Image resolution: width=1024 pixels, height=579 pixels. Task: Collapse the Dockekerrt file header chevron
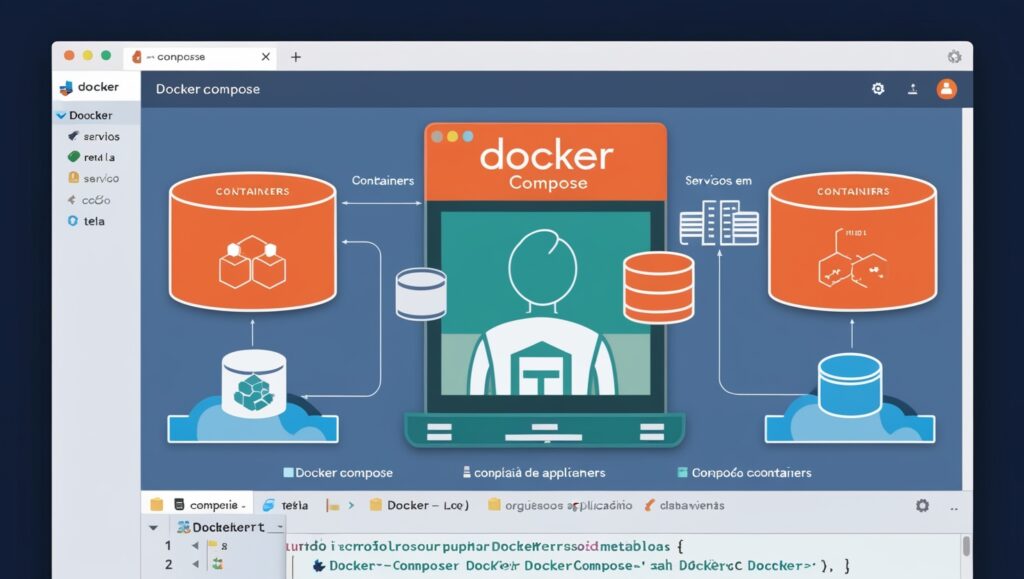pyautogui.click(x=151, y=527)
